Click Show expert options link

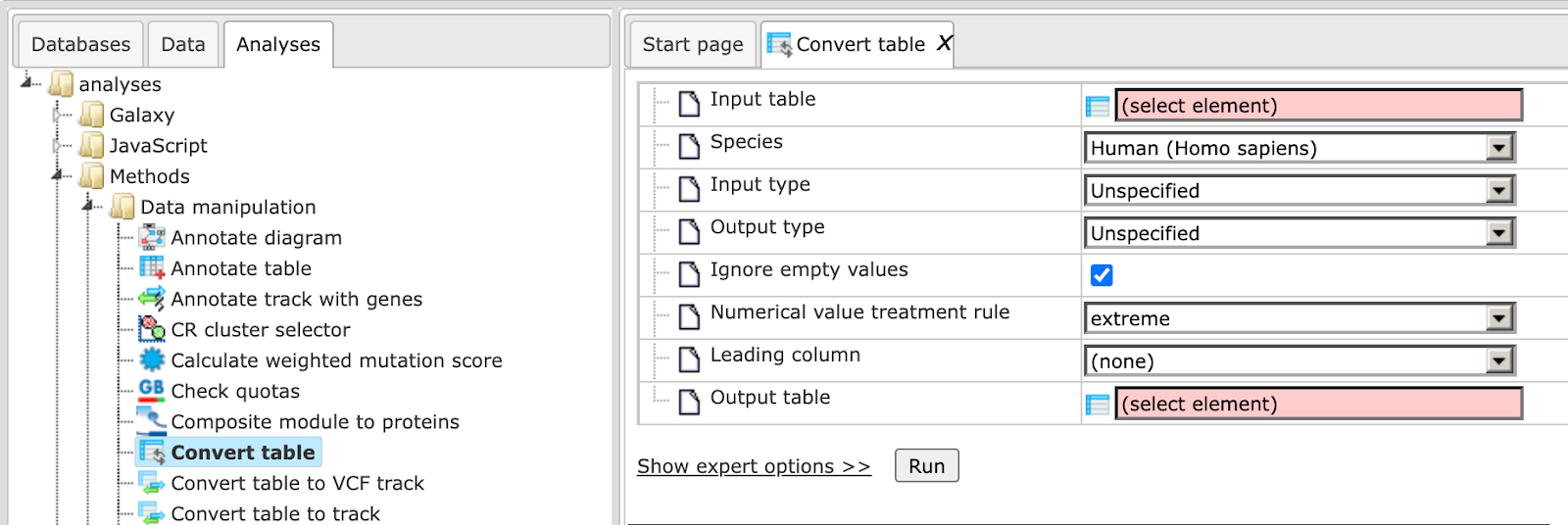(754, 466)
